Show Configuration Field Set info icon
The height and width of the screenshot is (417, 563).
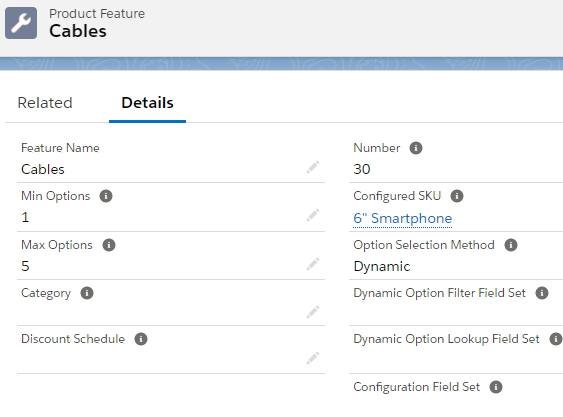point(496,387)
